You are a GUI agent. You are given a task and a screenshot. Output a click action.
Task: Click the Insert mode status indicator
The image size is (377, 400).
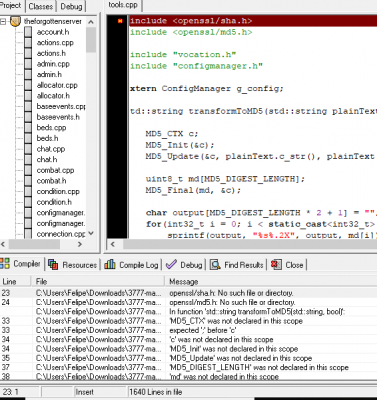click(85, 392)
